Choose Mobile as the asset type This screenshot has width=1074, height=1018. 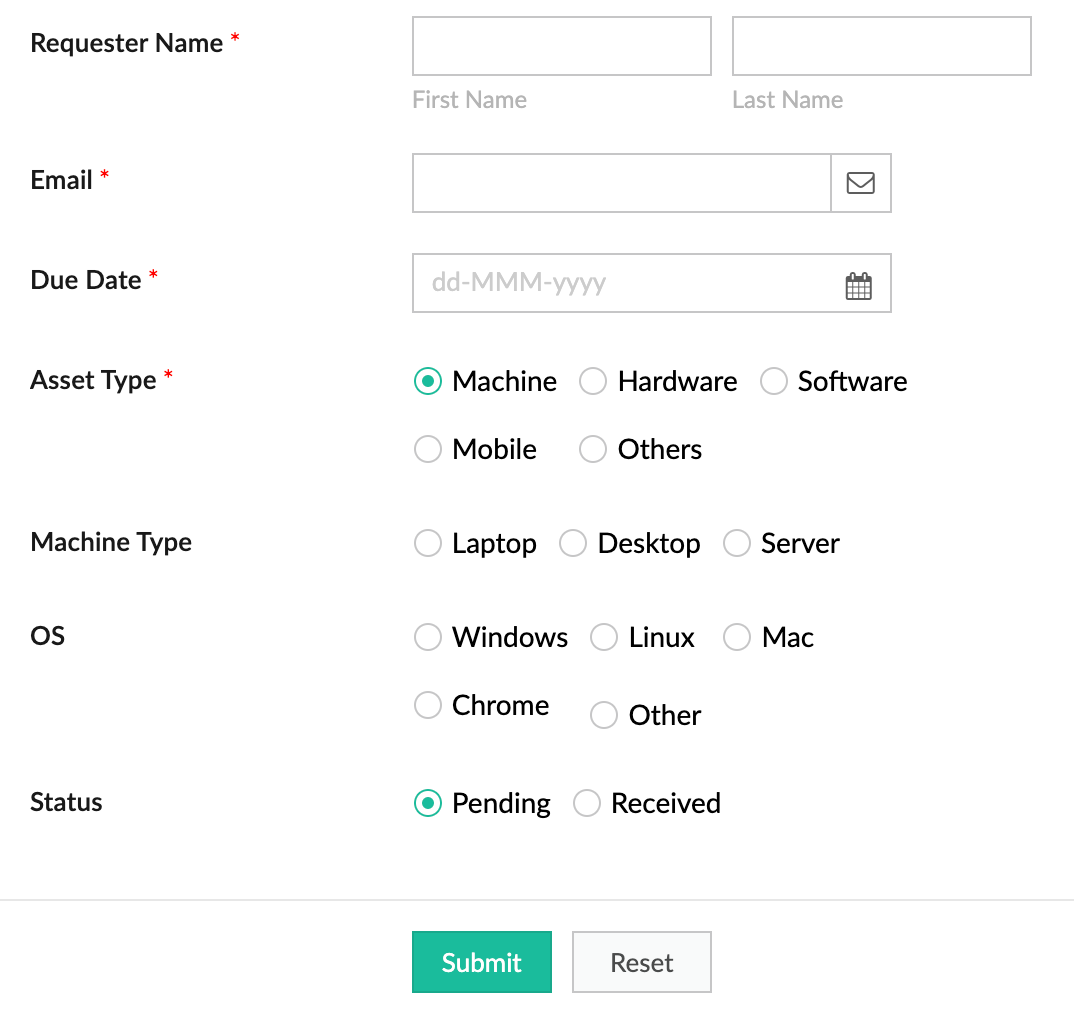[x=427, y=449]
